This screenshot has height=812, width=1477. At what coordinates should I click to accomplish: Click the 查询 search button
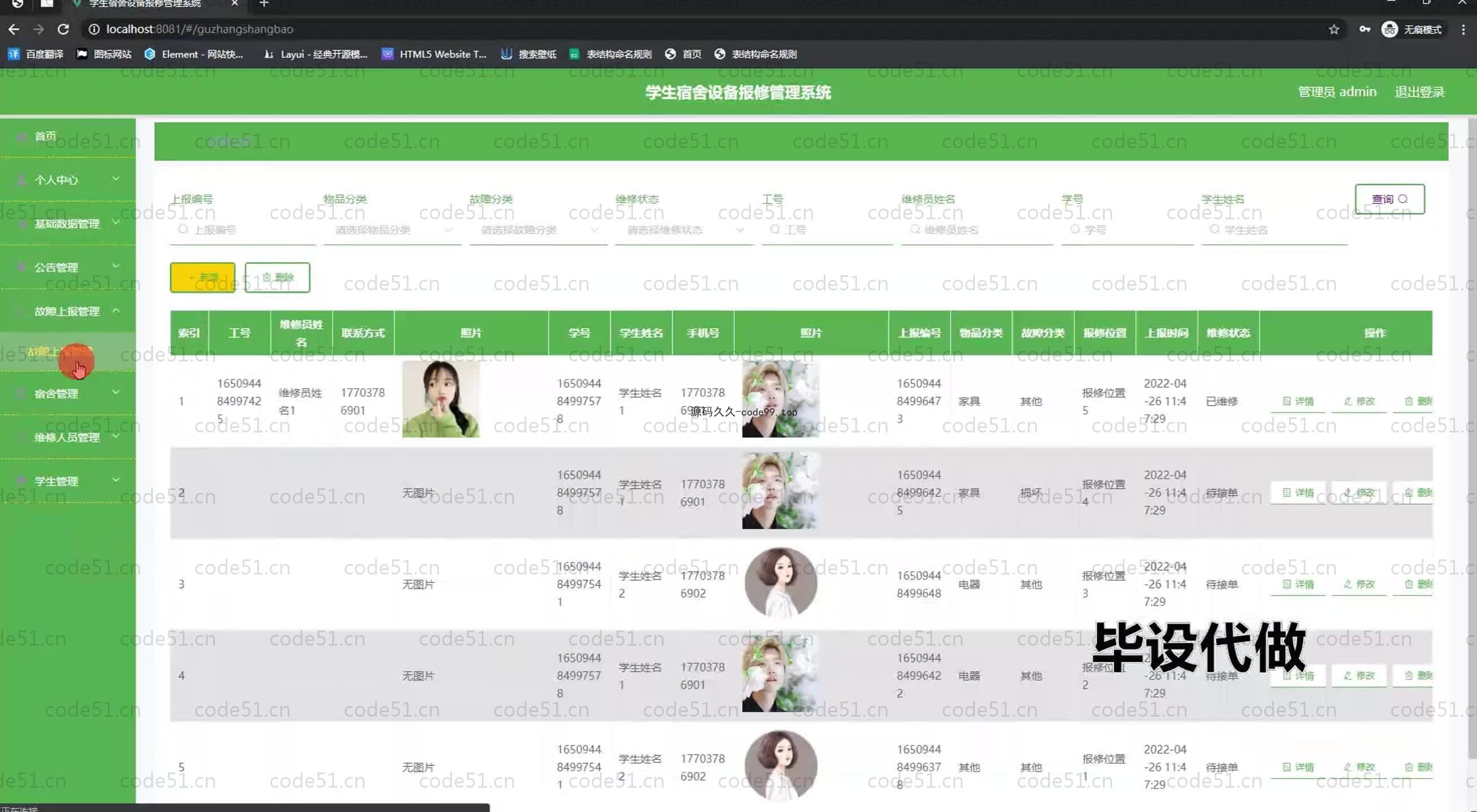point(1390,199)
